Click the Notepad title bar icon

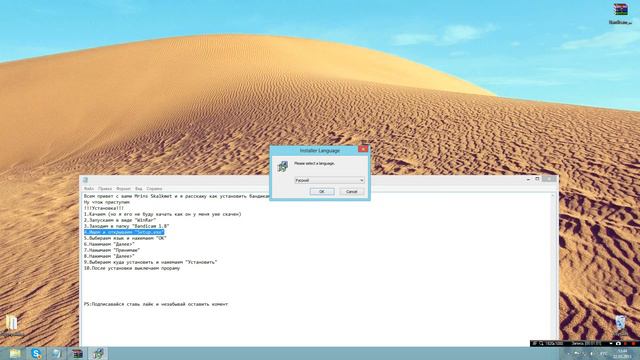(x=85, y=180)
